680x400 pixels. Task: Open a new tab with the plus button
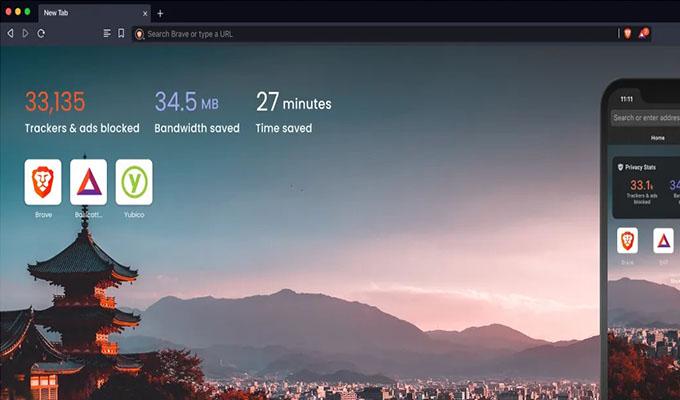pyautogui.click(x=160, y=13)
